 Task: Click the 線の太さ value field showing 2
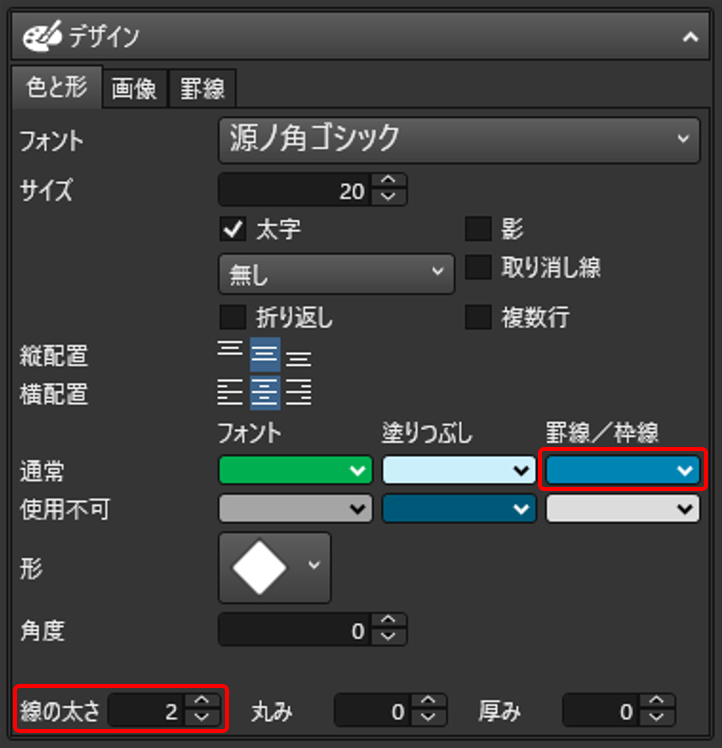point(146,710)
